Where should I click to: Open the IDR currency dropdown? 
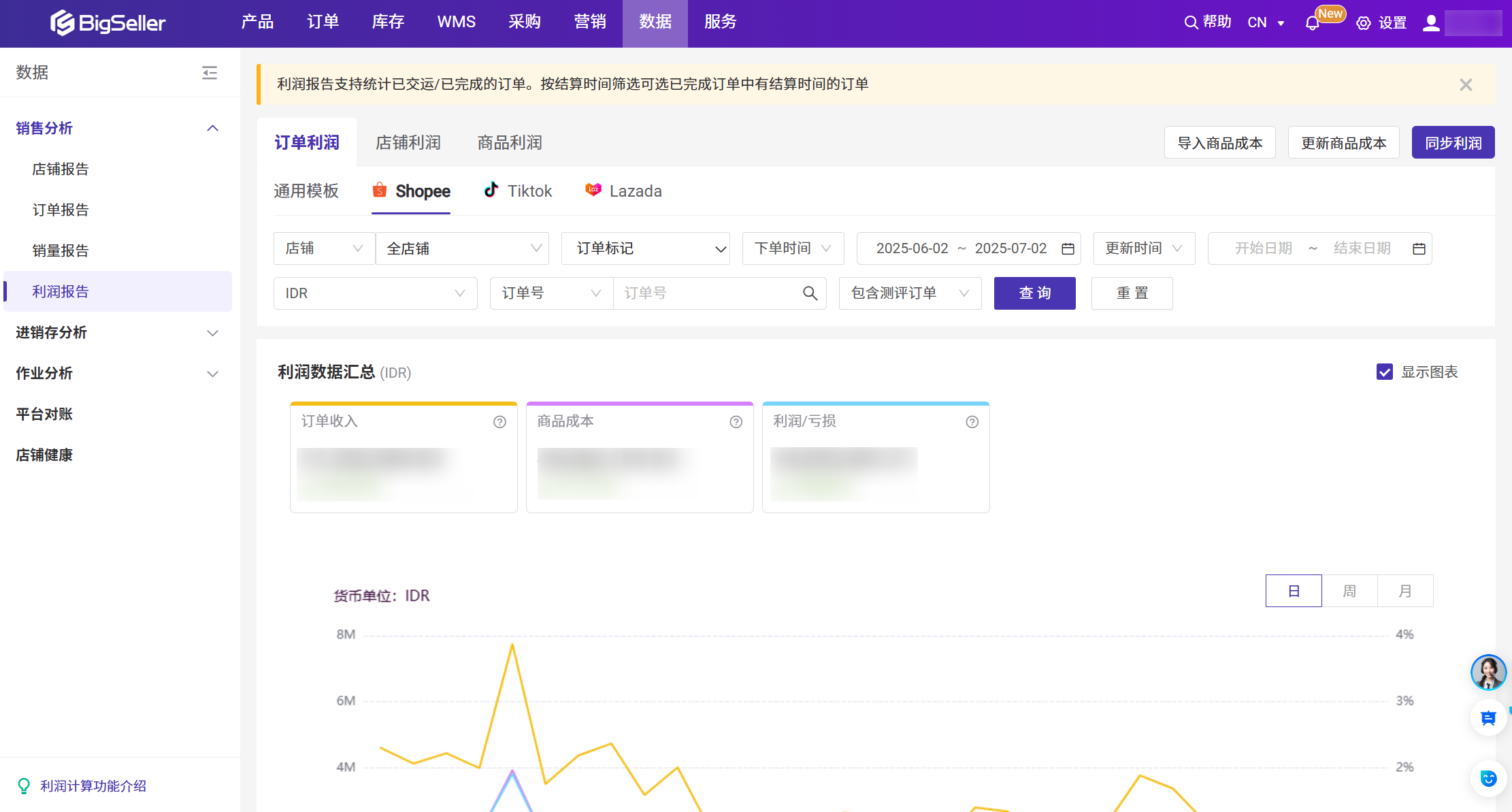tap(375, 293)
